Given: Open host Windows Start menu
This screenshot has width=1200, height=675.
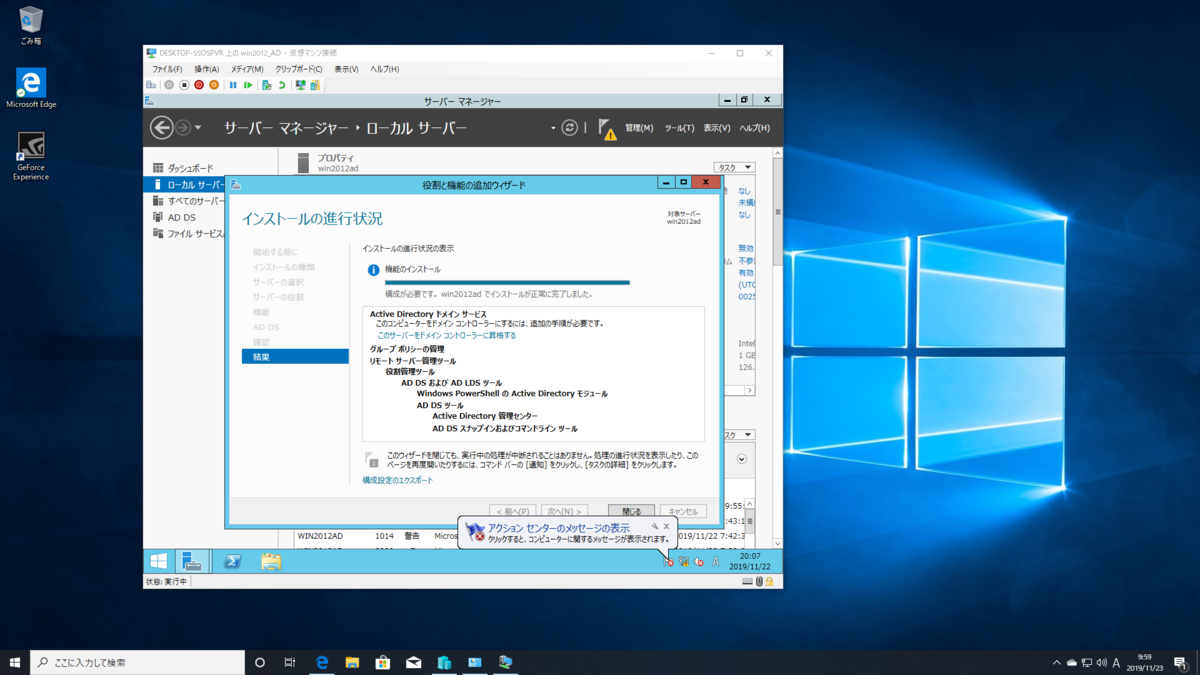Looking at the screenshot, I should click(15, 662).
